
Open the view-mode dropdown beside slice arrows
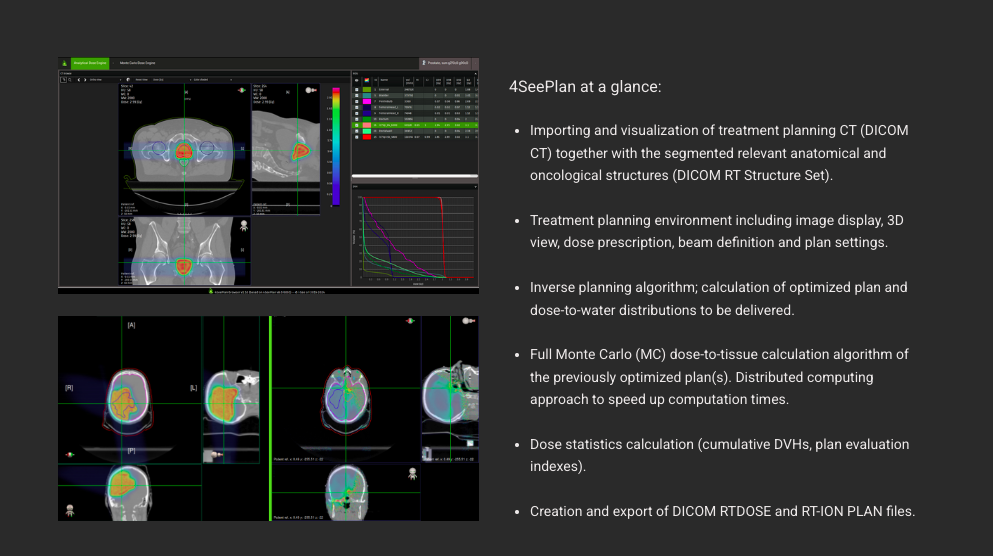pos(105,80)
